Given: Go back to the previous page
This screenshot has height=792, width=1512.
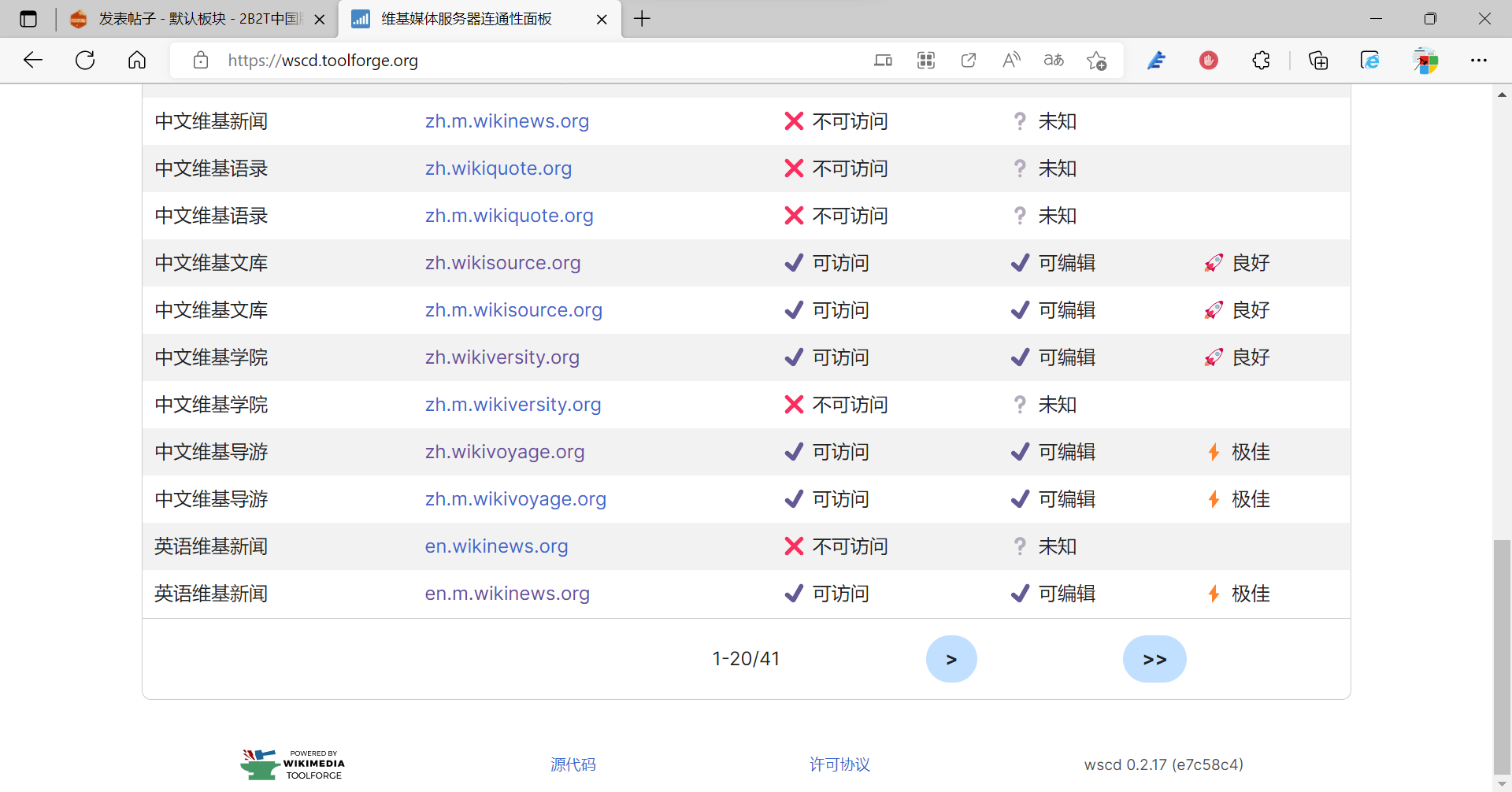Looking at the screenshot, I should pos(33,60).
